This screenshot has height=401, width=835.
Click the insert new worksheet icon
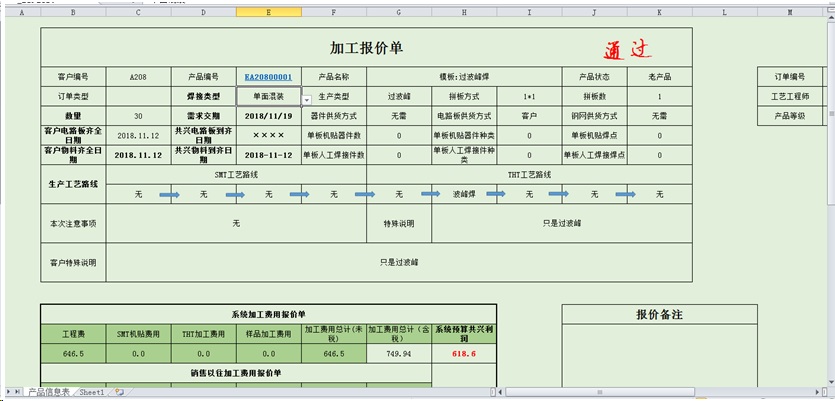point(120,393)
